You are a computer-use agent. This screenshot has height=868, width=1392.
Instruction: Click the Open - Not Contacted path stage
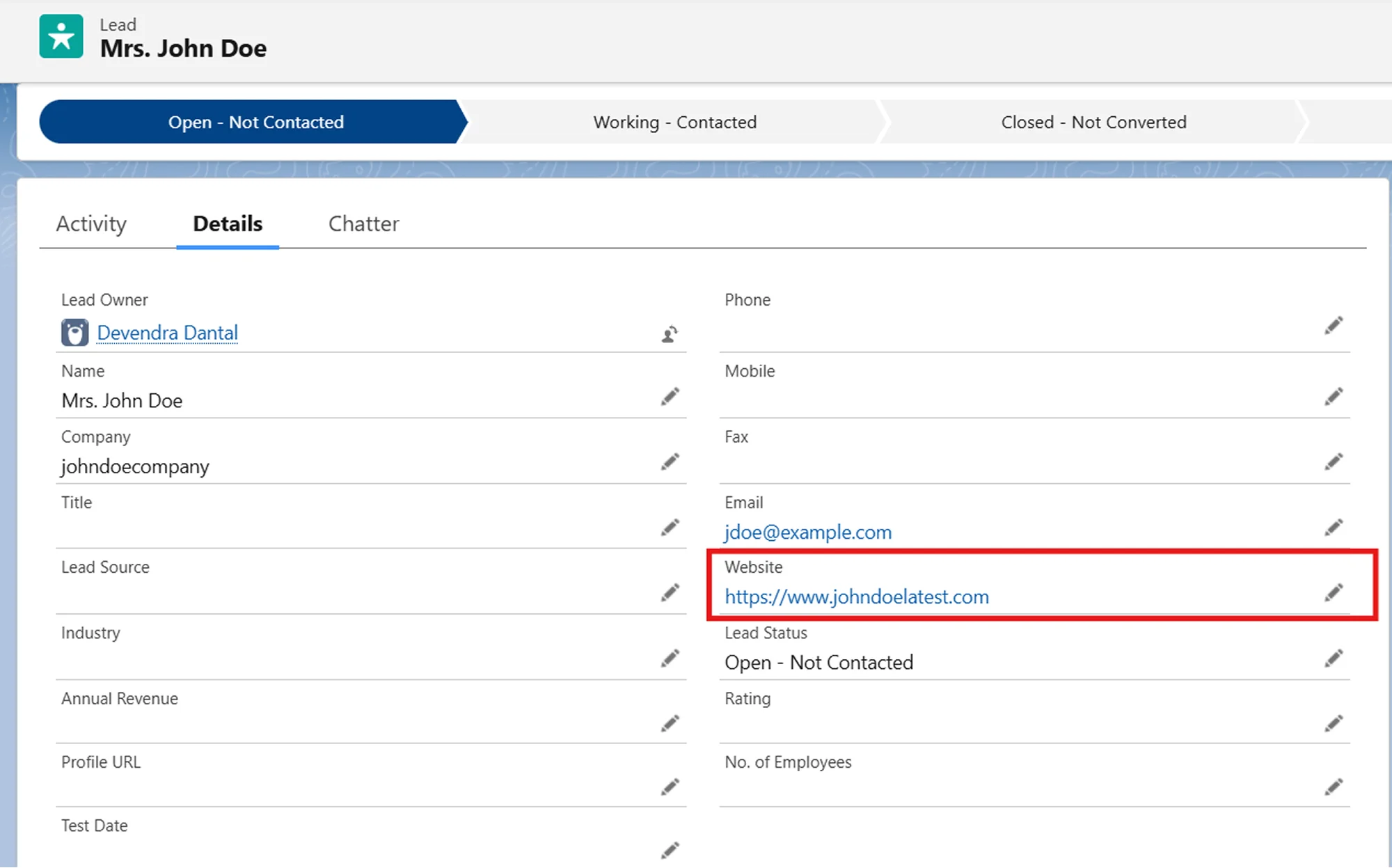[255, 123]
